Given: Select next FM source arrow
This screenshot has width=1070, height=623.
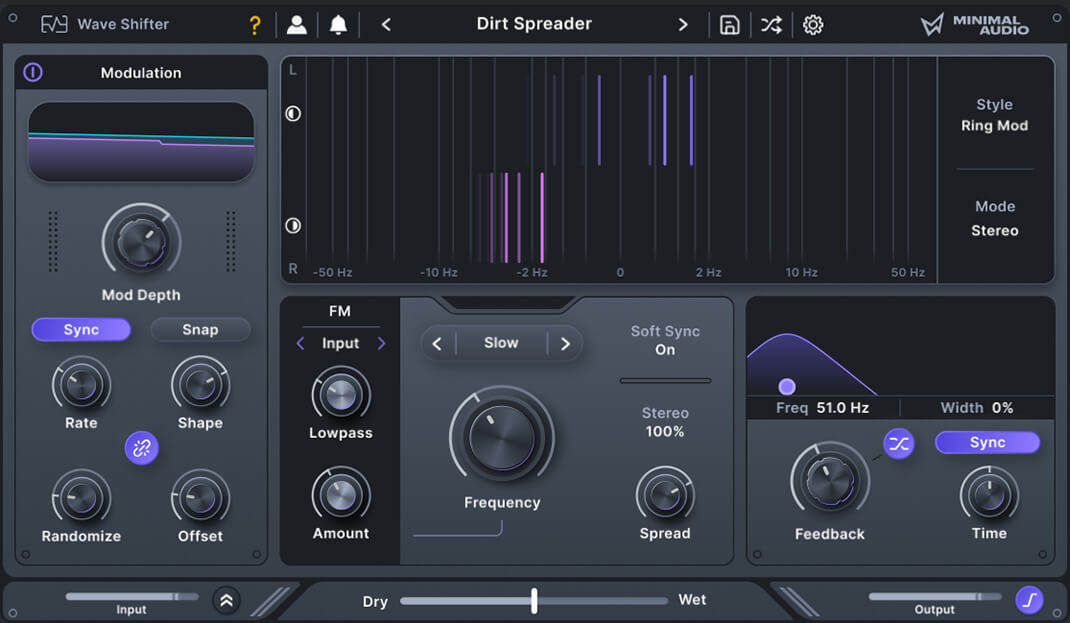Looking at the screenshot, I should pyautogui.click(x=381, y=343).
